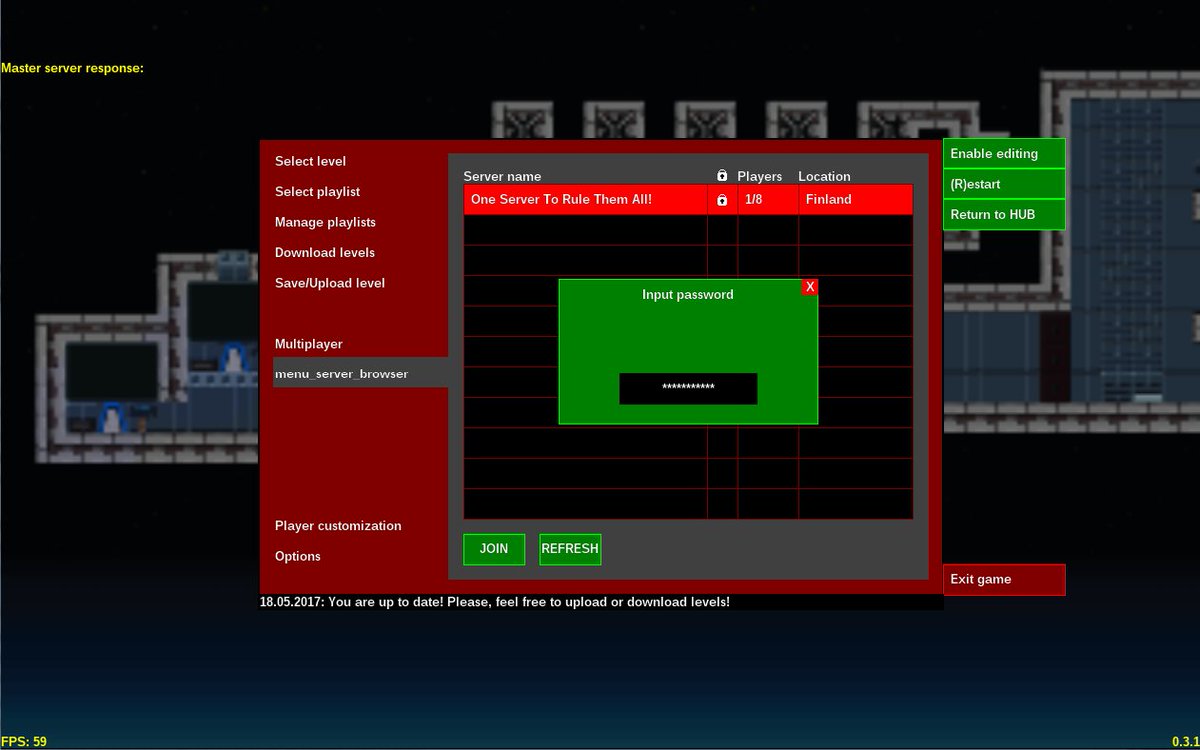Viewport: 1200px width, 750px height.
Task: Close the Input password dialog
Action: click(810, 287)
